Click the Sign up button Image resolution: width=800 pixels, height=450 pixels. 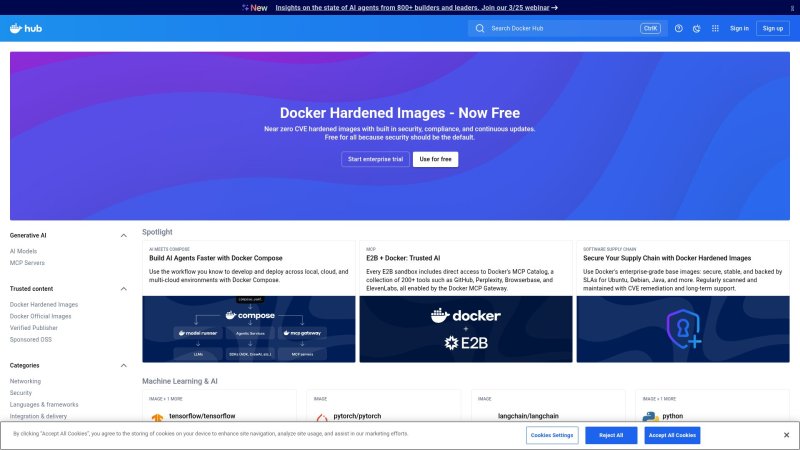(x=773, y=29)
